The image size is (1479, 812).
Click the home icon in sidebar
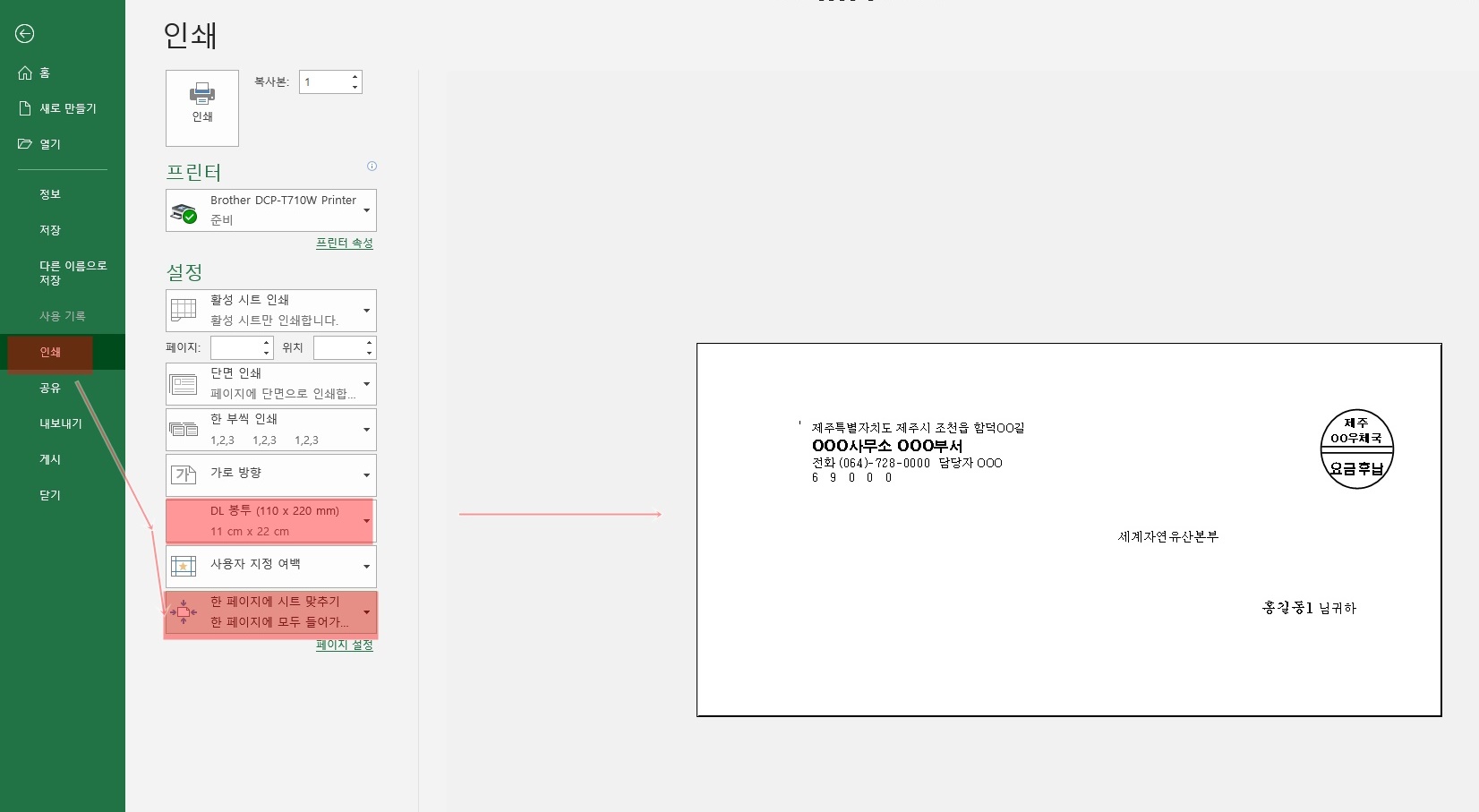point(25,73)
